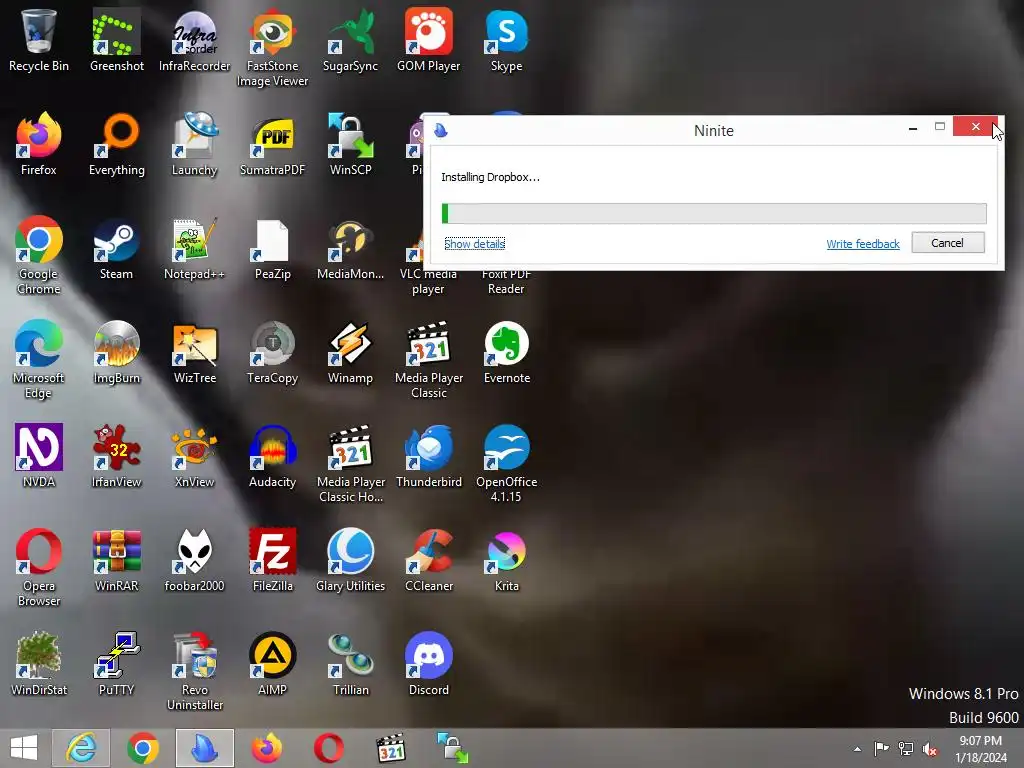Click the WinSCP desktop shortcut
This screenshot has width=1024, height=768.
pyautogui.click(x=351, y=144)
